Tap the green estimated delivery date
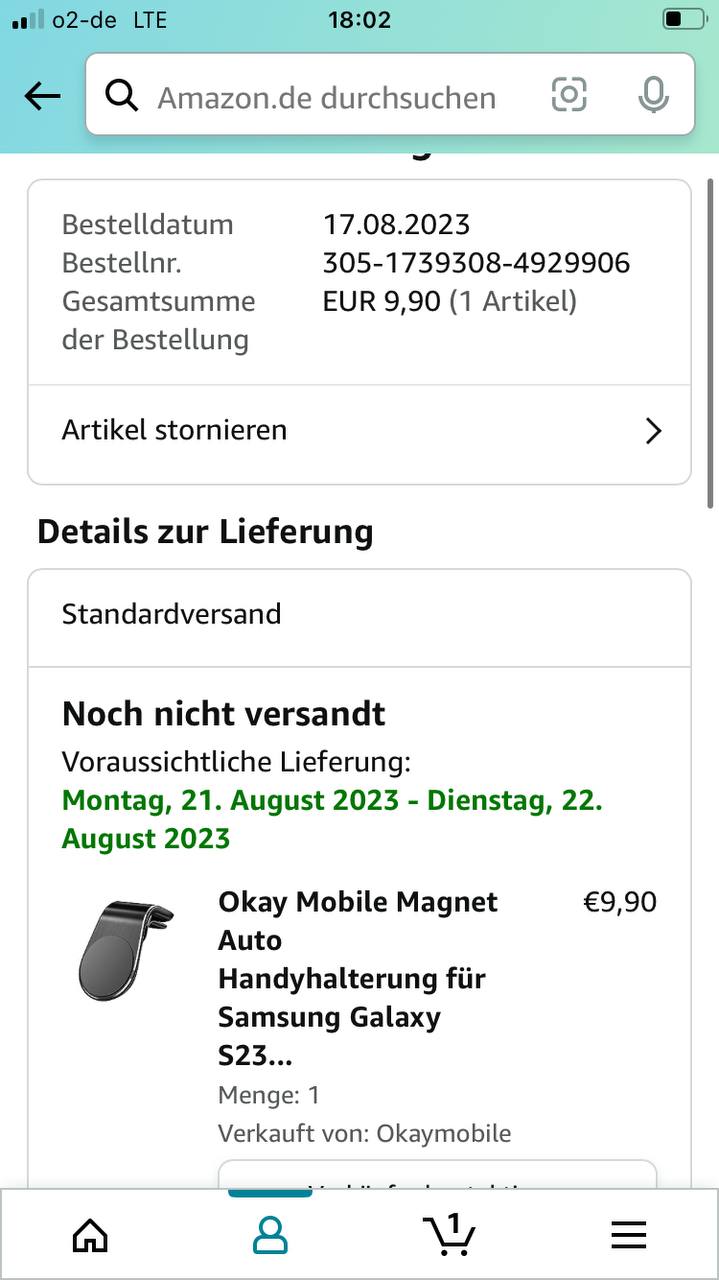Image resolution: width=719 pixels, height=1280 pixels. point(332,820)
